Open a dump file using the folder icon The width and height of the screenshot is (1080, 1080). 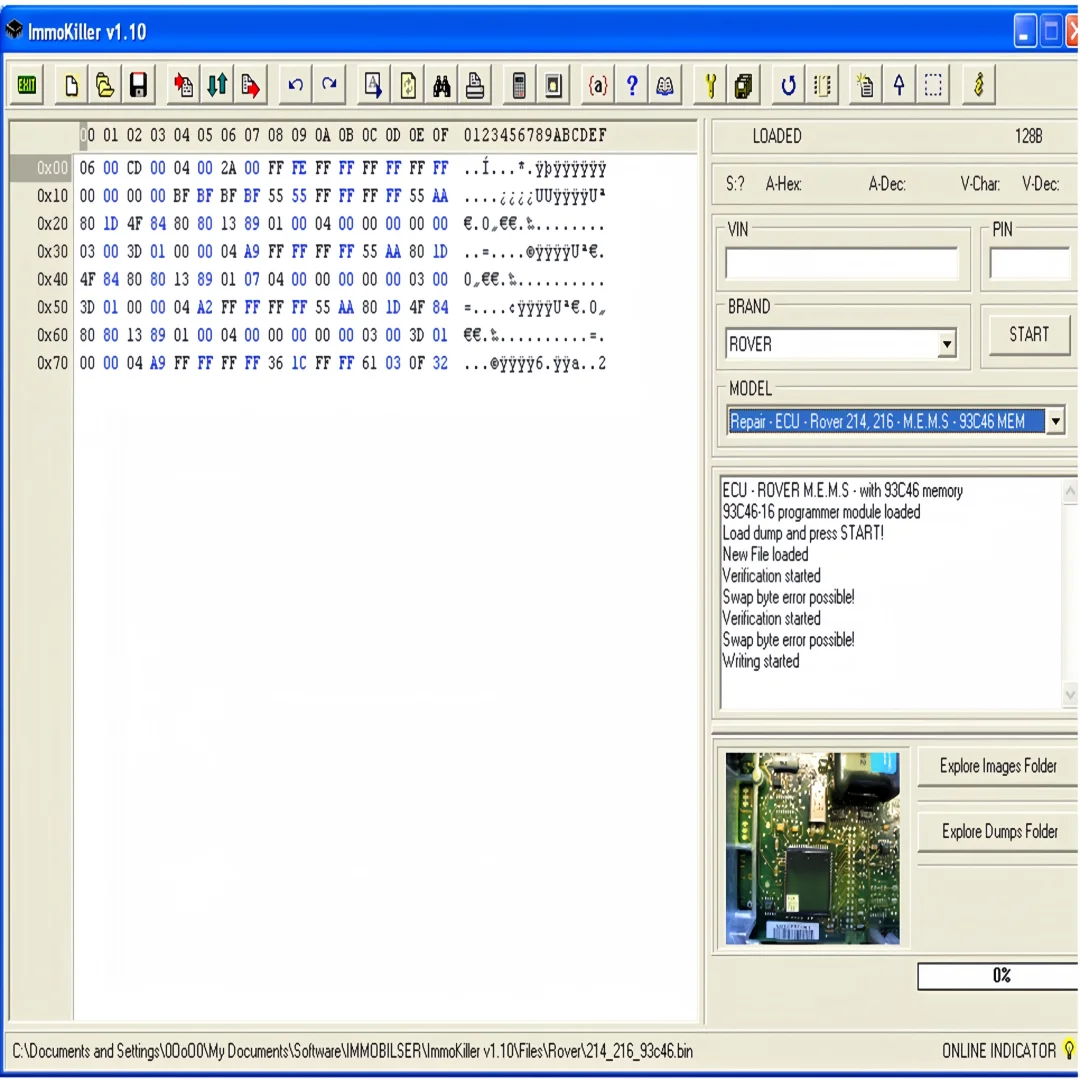click(x=104, y=85)
